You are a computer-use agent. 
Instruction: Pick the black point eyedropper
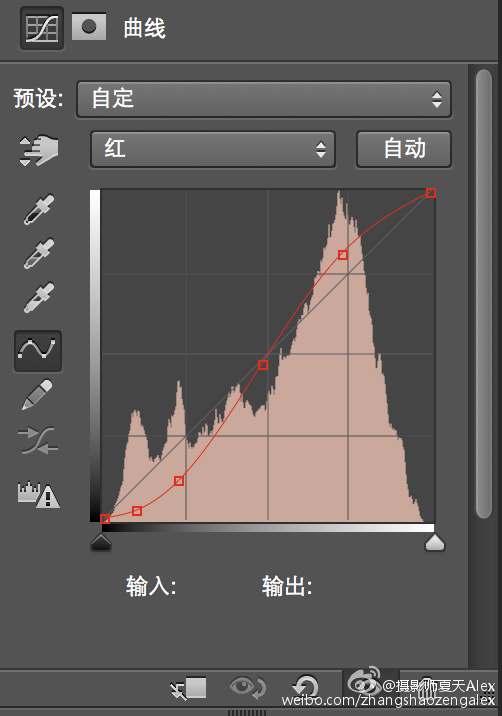(x=38, y=210)
